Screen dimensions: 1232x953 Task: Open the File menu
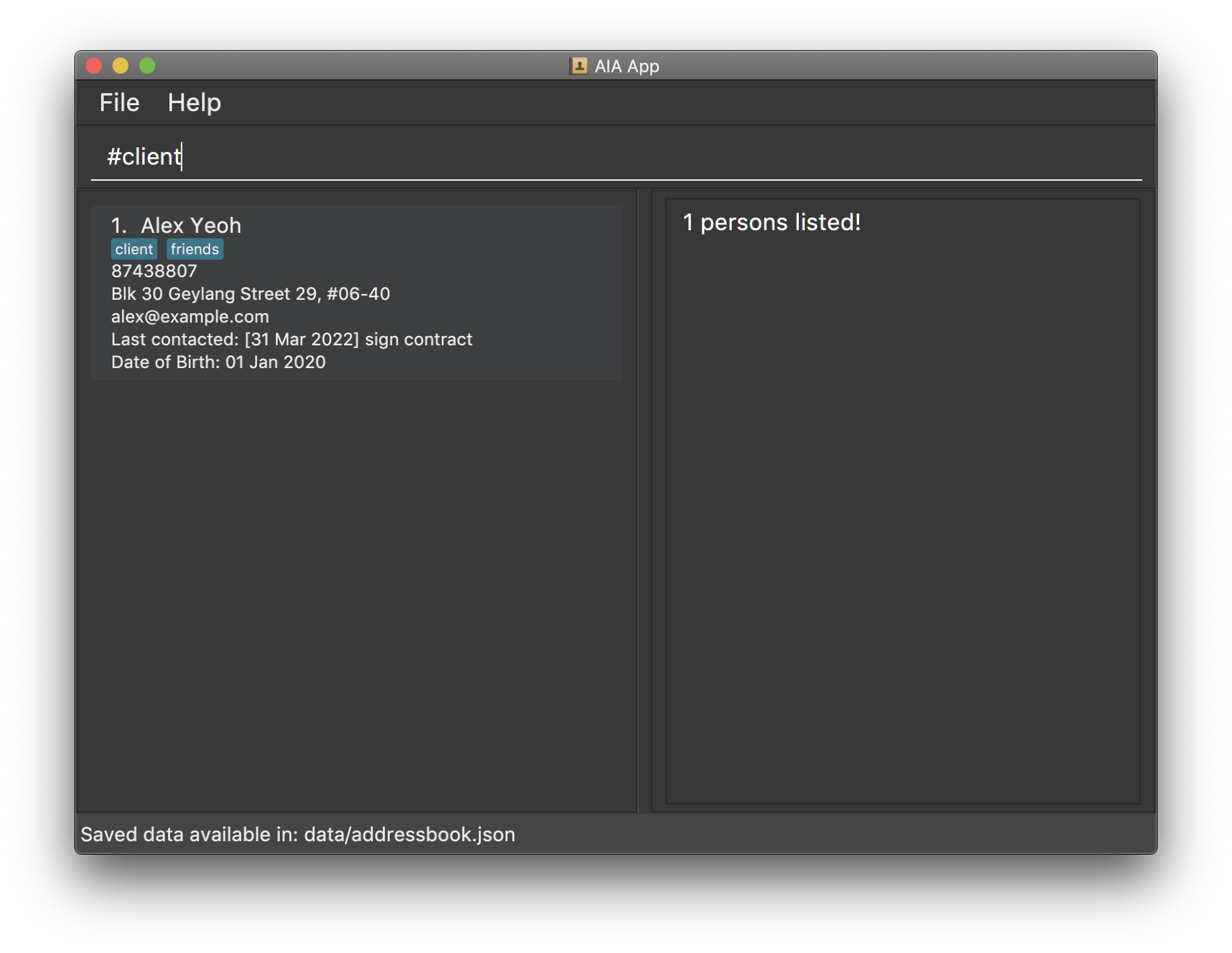(119, 102)
